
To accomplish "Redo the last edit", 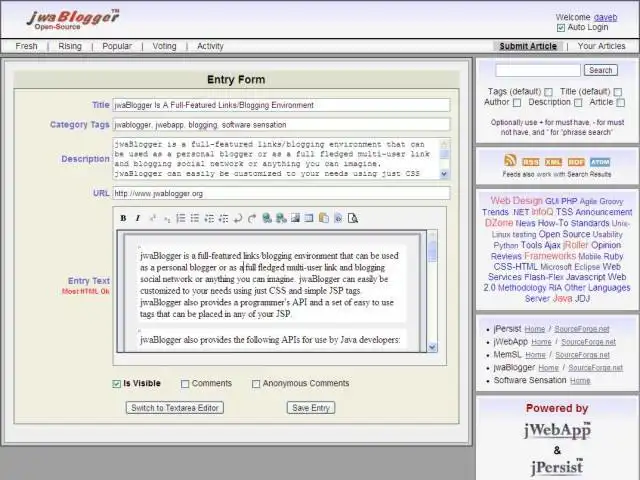I will pyautogui.click(x=252, y=218).
